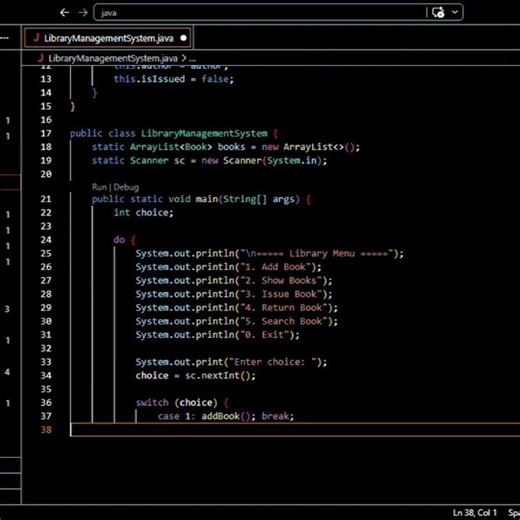Viewport: 520px width, 520px height.
Task: Click line number 21 in the gutter
Action: pos(46,199)
